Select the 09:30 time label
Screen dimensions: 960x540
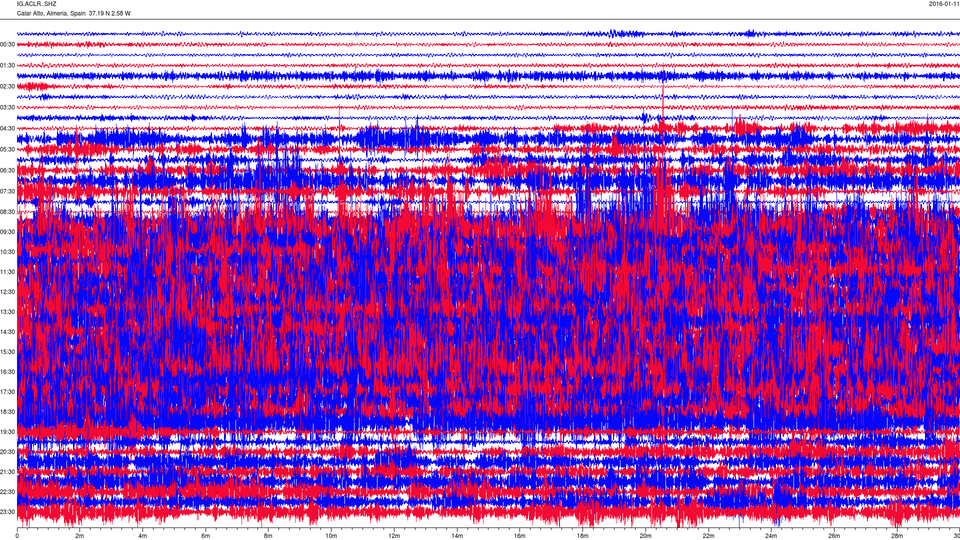pos(7,232)
